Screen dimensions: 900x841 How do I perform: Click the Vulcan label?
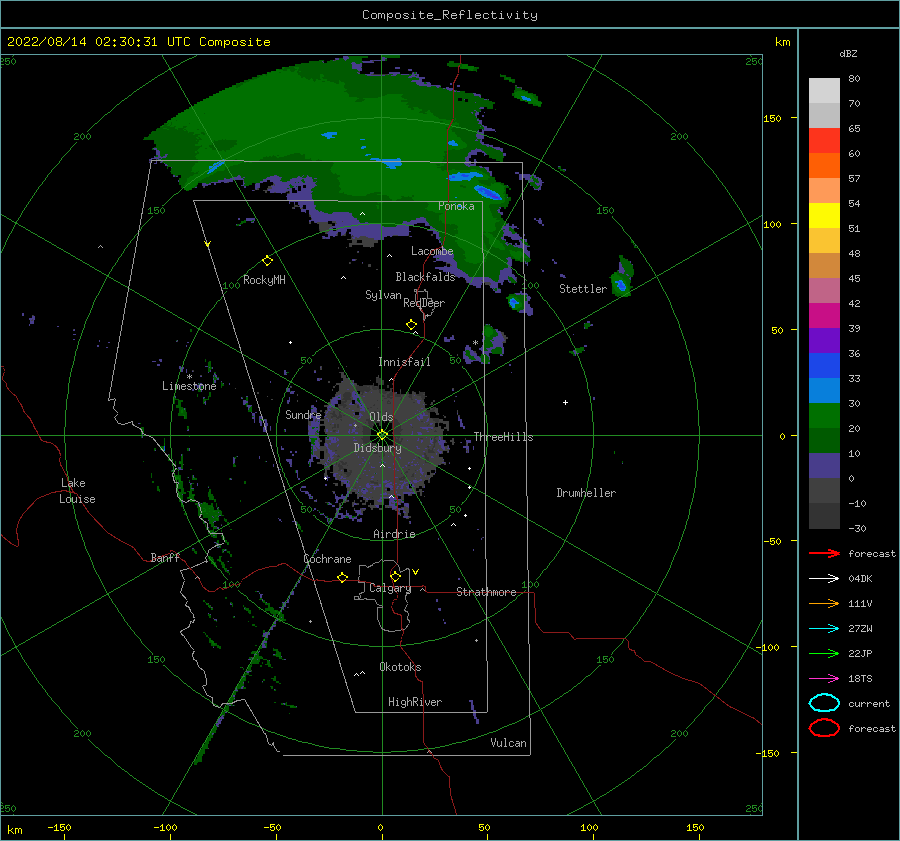pos(509,743)
